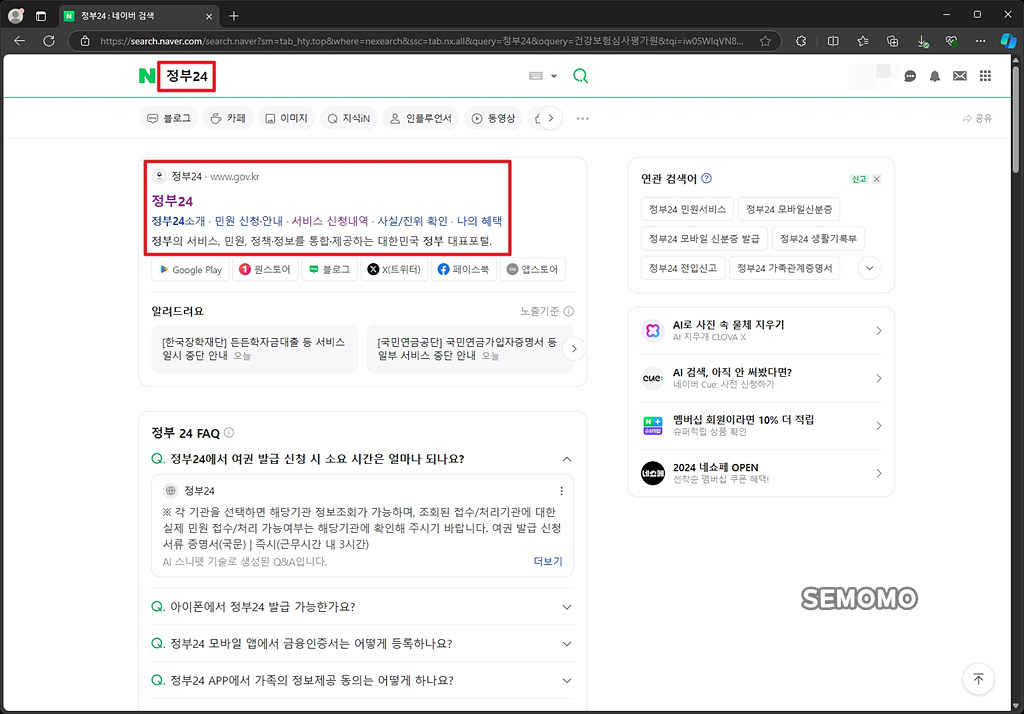The image size is (1024, 714).
Task: Open browser essentials heart icon
Action: pyautogui.click(x=952, y=41)
